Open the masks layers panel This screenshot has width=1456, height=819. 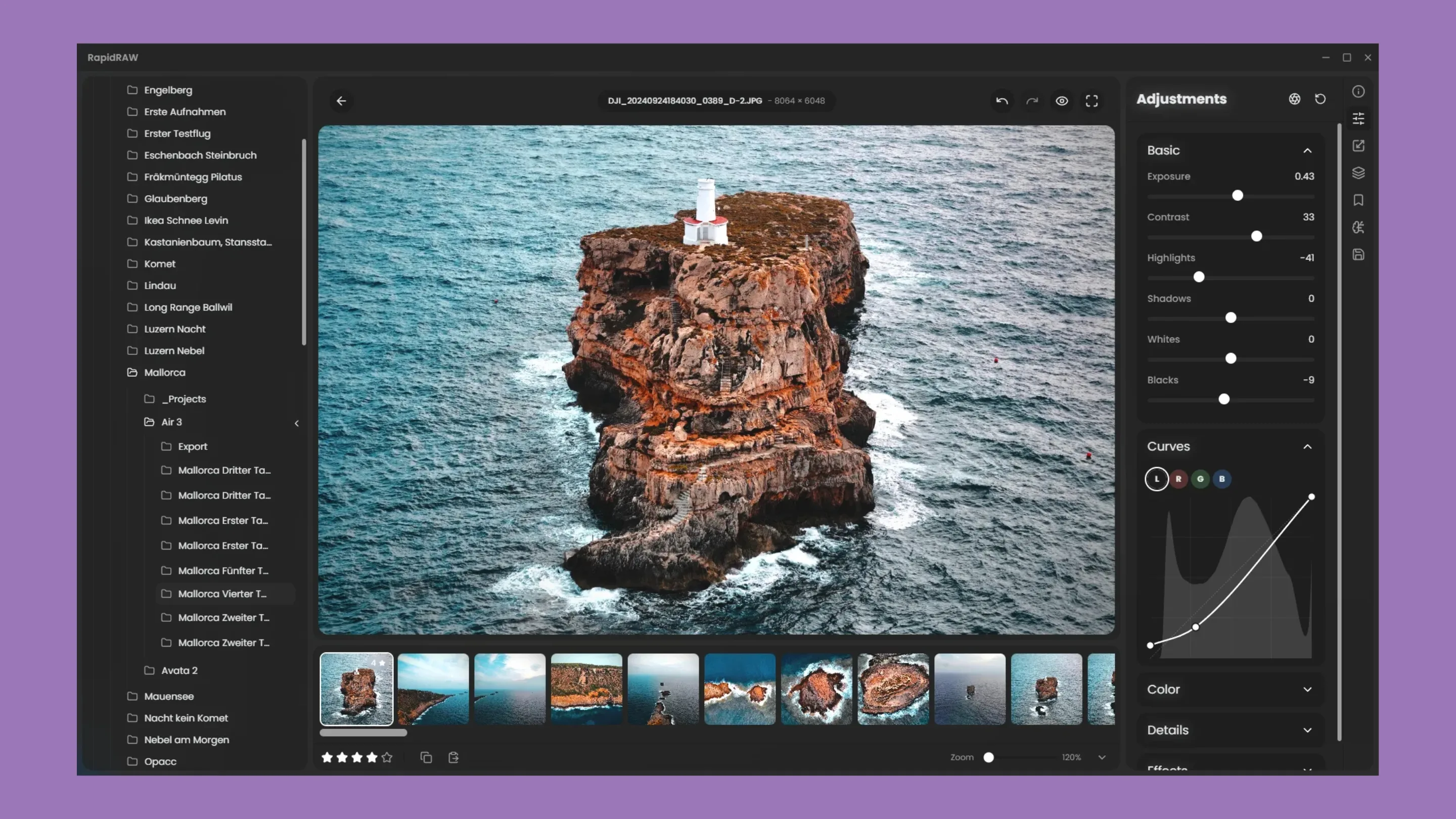pos(1358,173)
